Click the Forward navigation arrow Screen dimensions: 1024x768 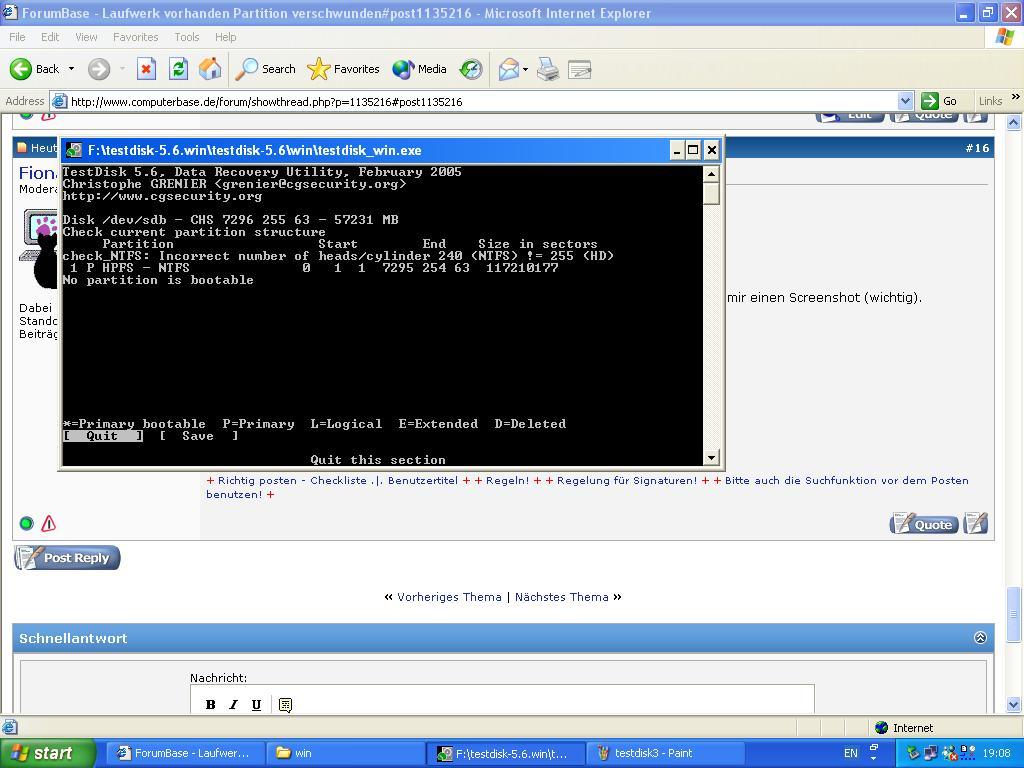[x=99, y=69]
